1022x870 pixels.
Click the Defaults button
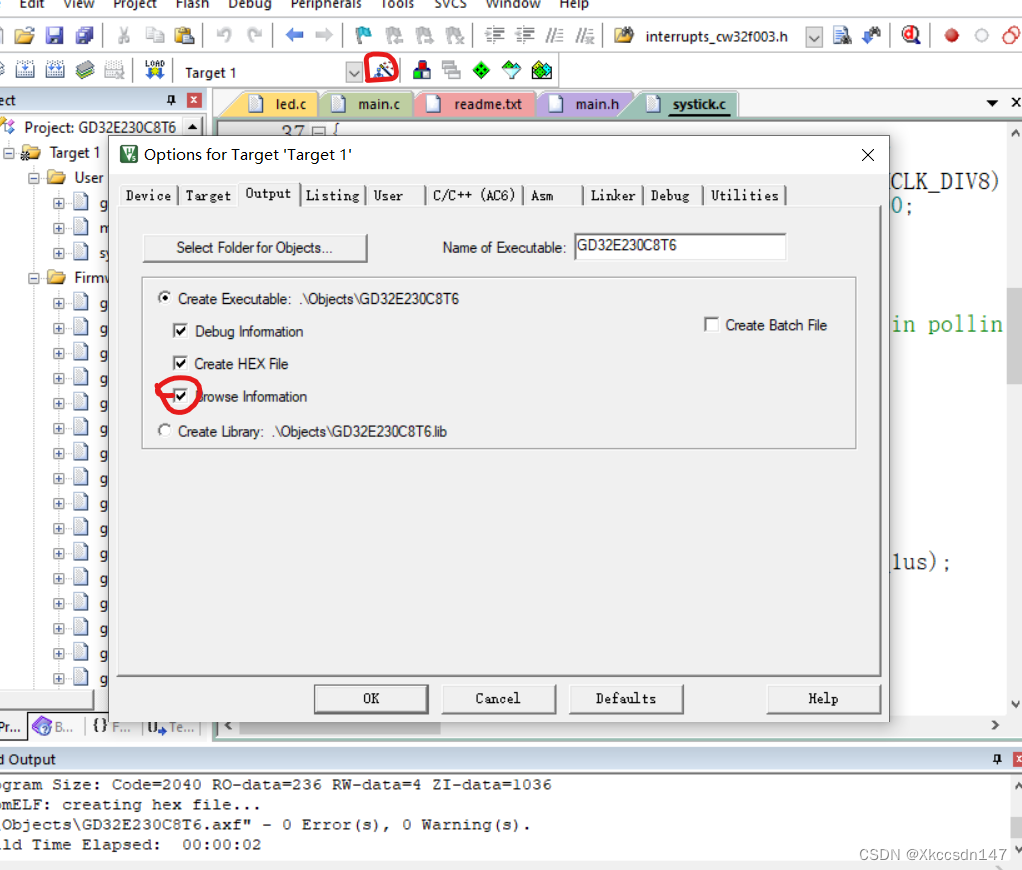point(626,699)
